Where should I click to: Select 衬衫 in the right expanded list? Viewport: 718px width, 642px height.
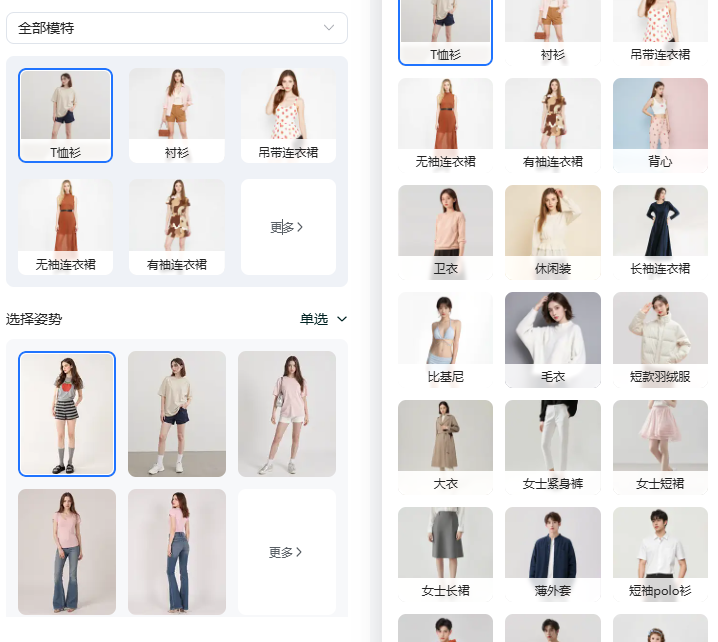tap(553, 32)
